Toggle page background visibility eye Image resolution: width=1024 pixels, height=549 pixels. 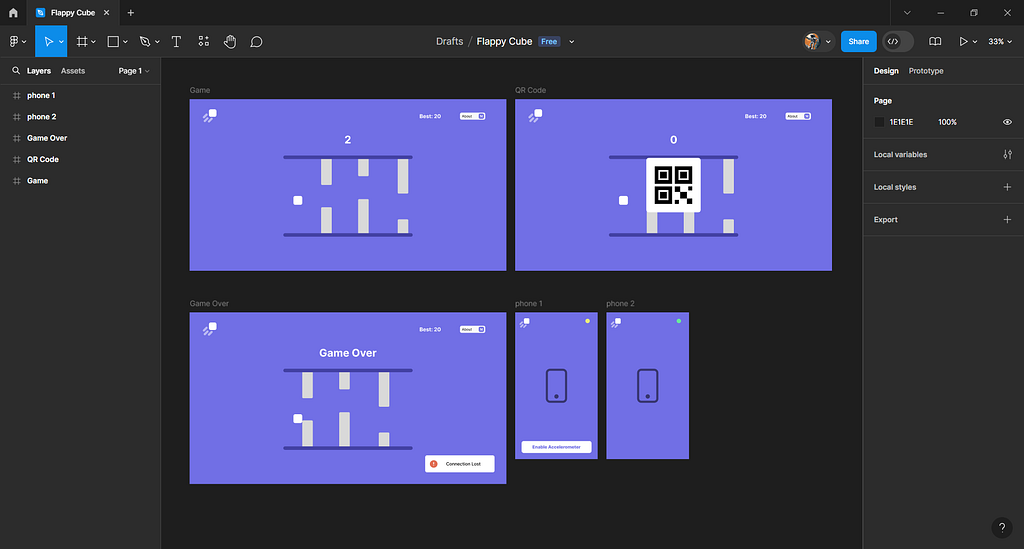click(x=1007, y=122)
